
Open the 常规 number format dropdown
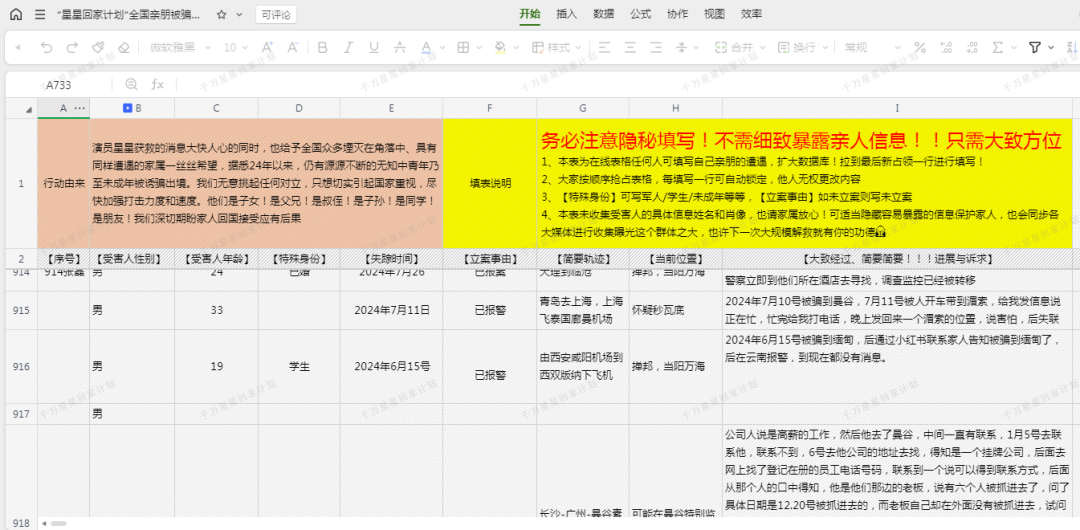[x=873, y=48]
